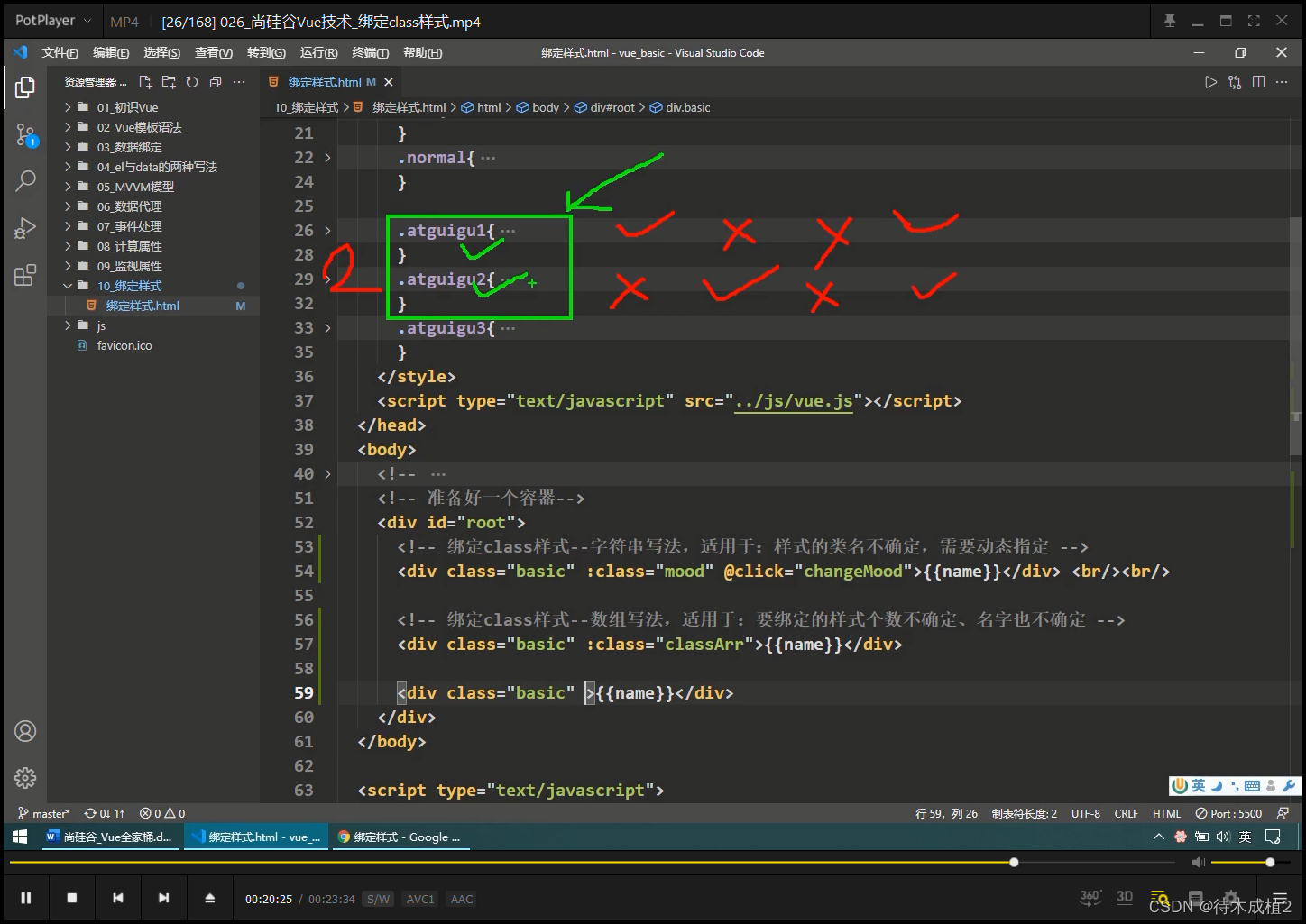Skip to the next video
This screenshot has height=924, width=1306.
click(x=163, y=898)
